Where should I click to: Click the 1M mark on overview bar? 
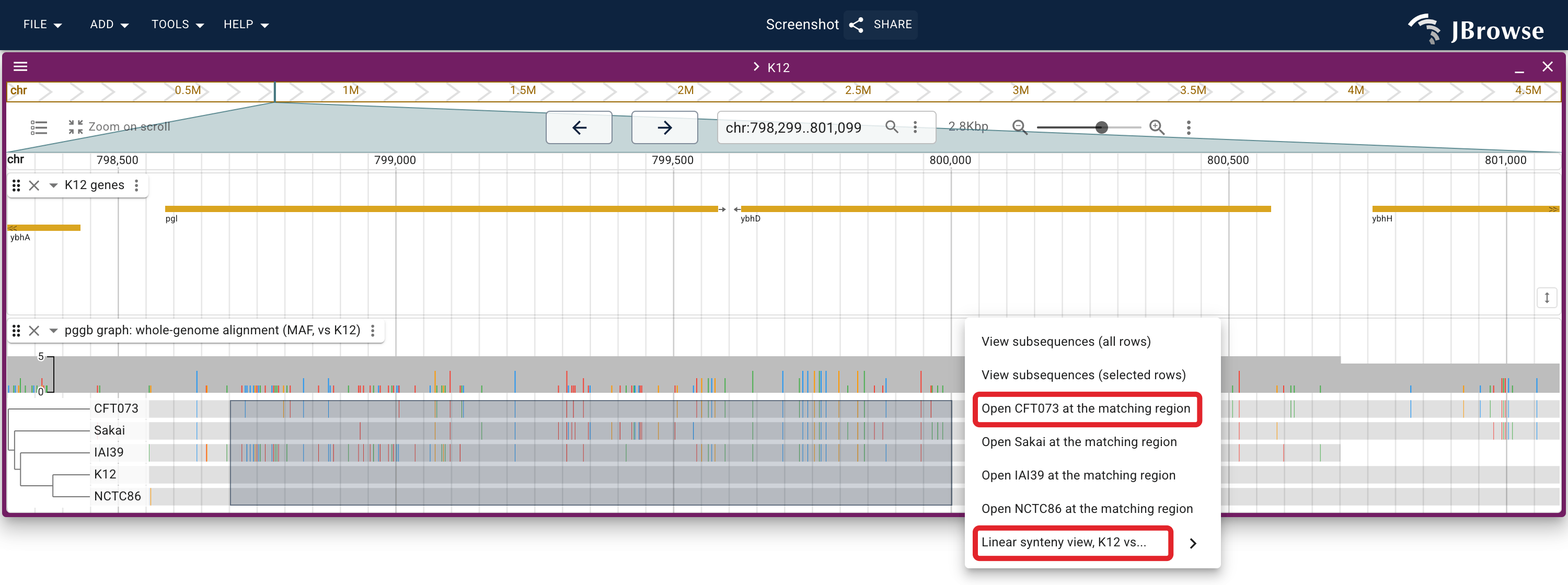351,90
